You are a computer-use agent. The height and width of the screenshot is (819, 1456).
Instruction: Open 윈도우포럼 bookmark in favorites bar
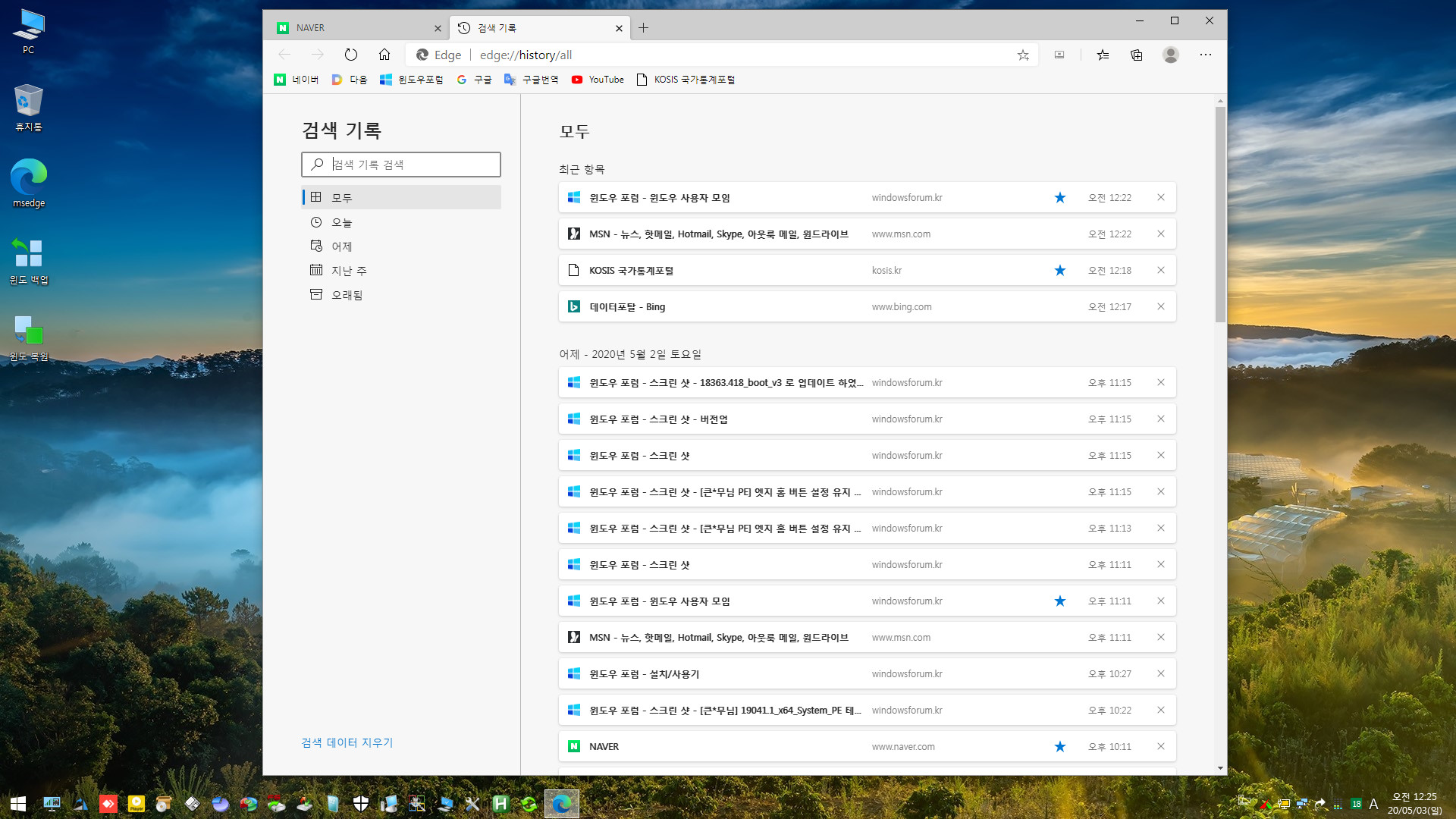[412, 80]
